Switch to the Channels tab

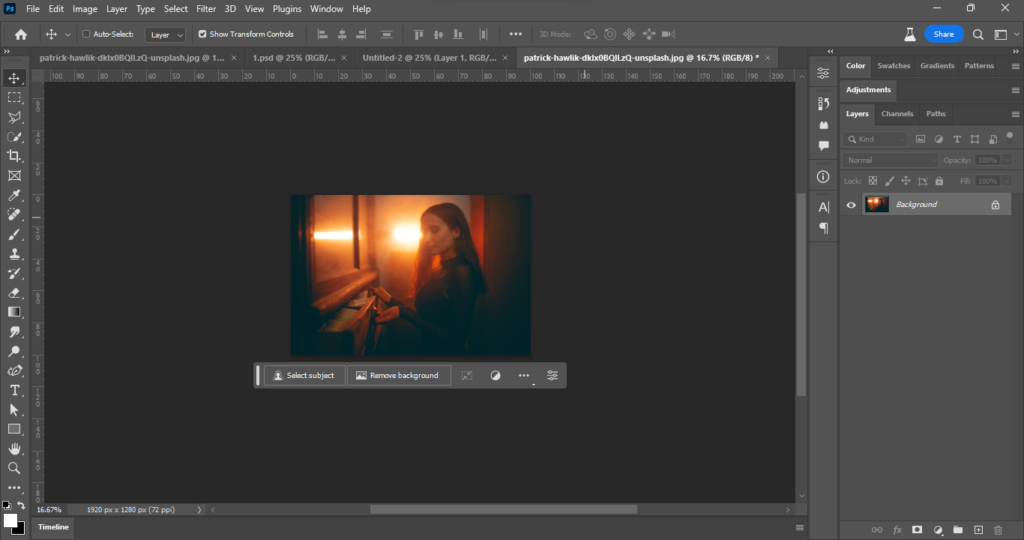pyautogui.click(x=897, y=114)
